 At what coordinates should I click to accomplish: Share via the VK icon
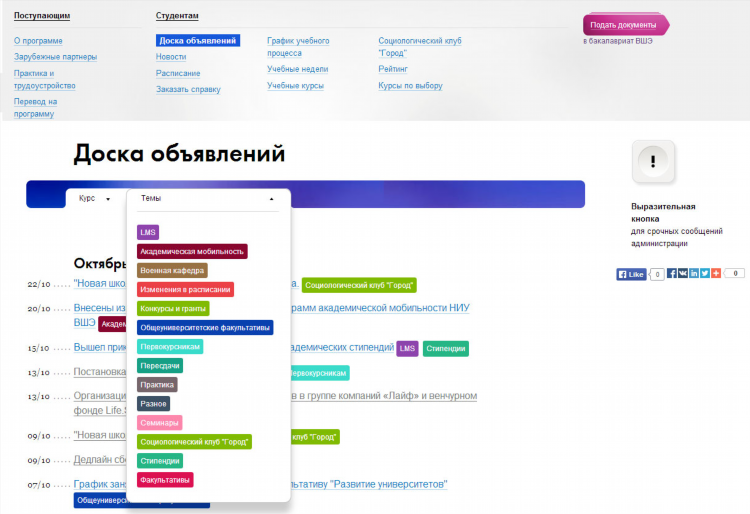[x=683, y=273]
